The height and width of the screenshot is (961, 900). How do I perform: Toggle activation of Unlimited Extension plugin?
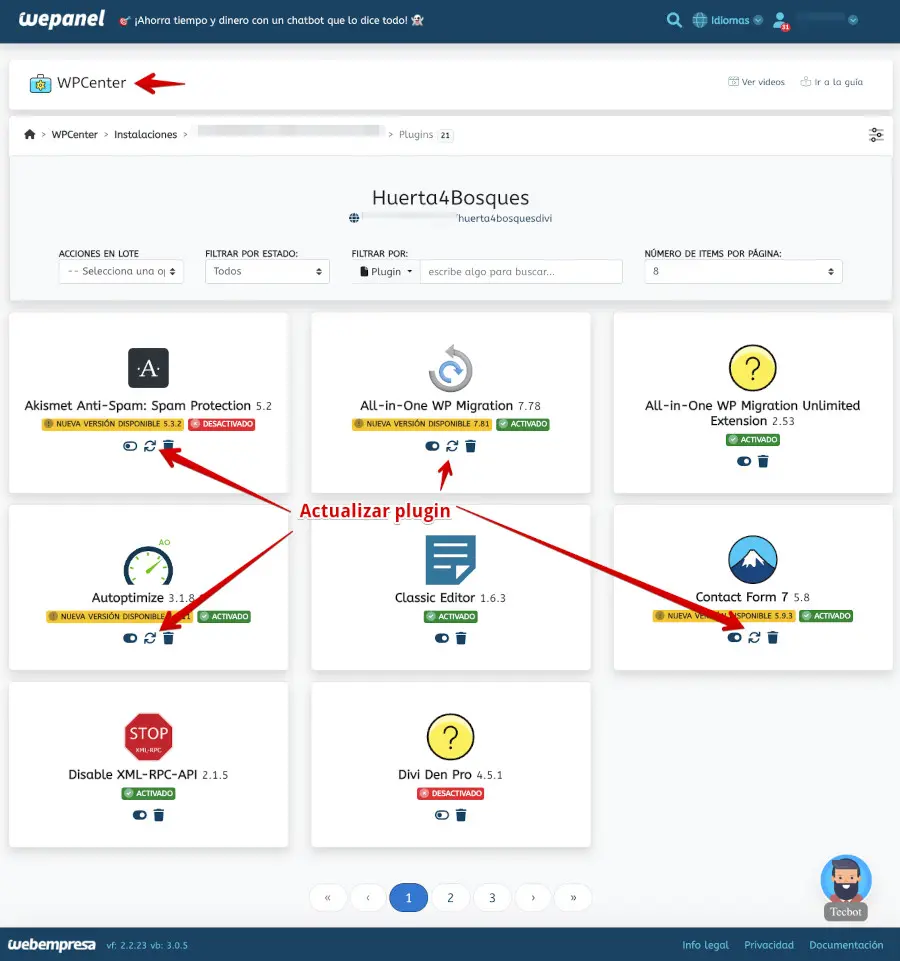pyautogui.click(x=744, y=462)
